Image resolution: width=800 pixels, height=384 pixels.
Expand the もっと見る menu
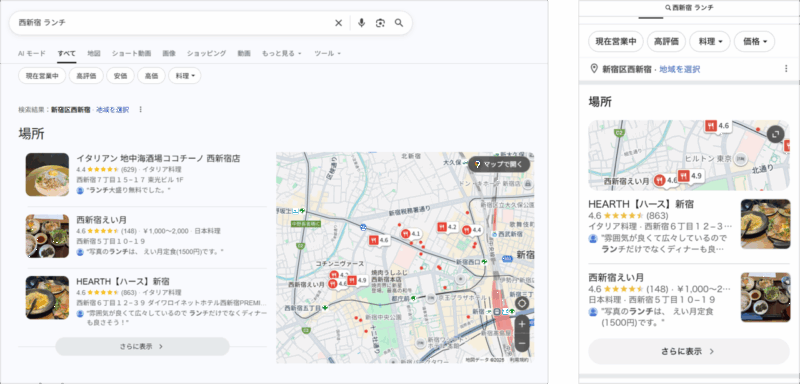point(282,53)
